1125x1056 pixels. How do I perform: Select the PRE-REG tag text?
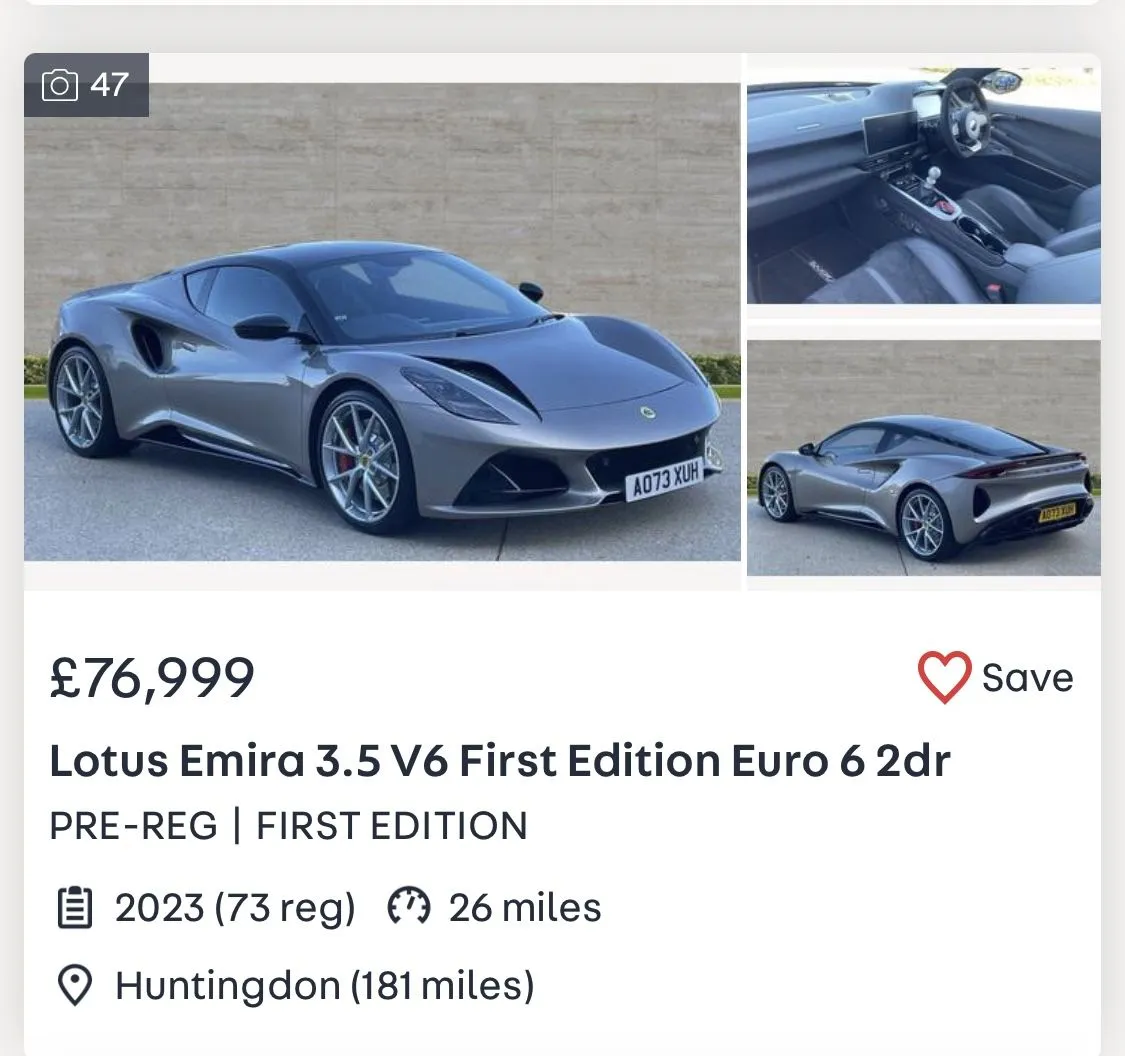133,826
